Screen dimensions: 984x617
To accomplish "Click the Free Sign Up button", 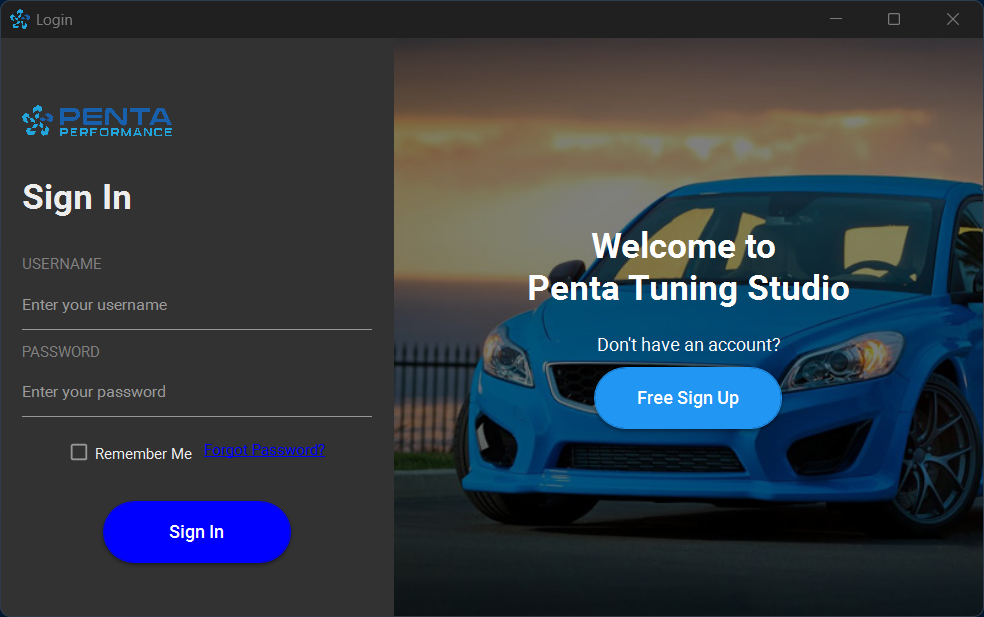I will click(x=688, y=397).
